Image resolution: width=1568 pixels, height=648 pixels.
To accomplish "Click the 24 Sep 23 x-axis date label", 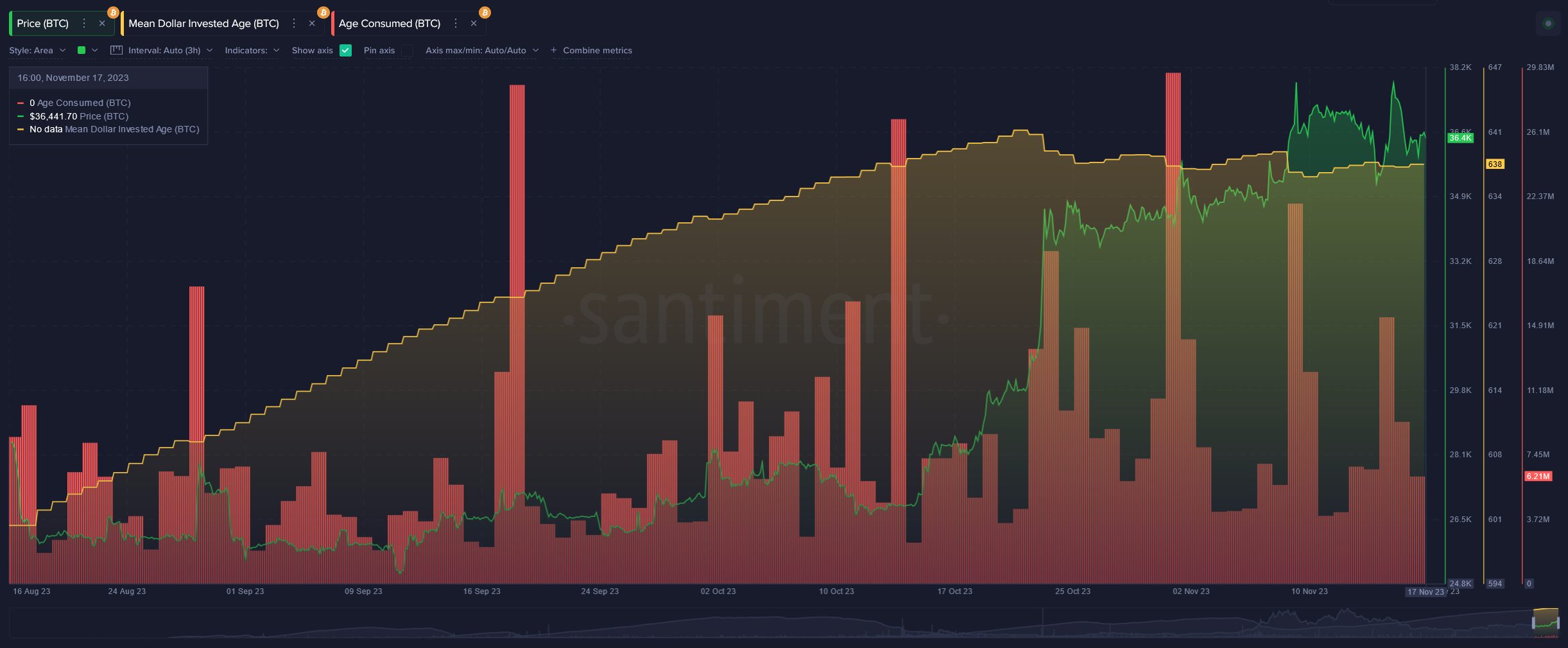I will (x=599, y=591).
